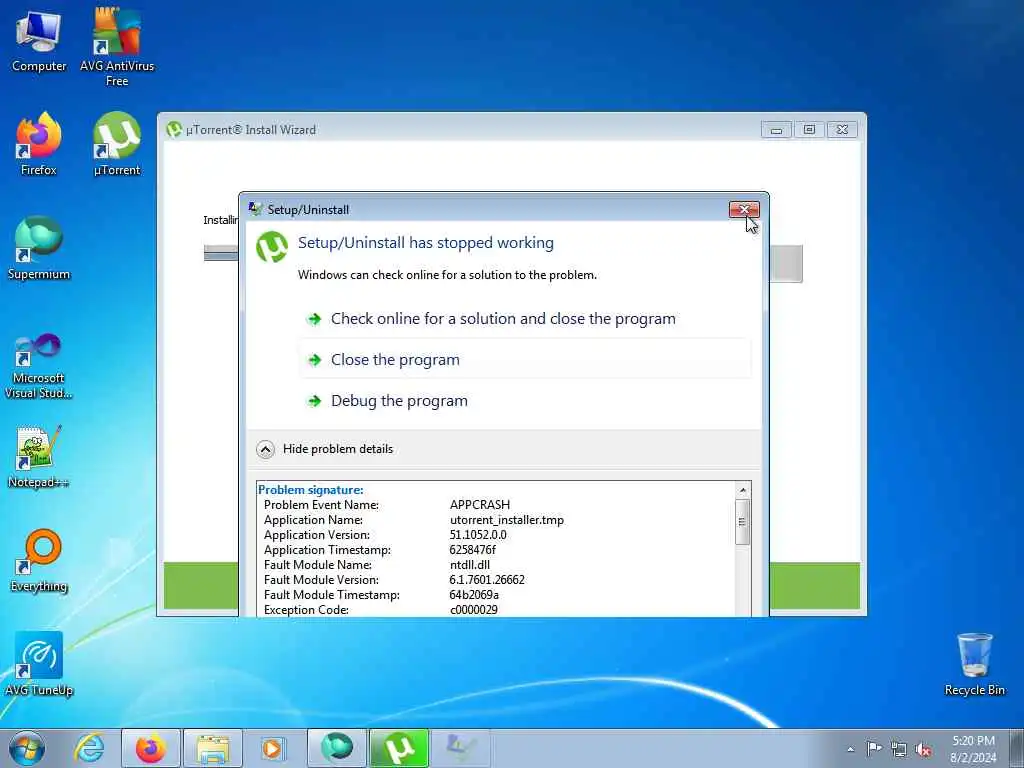The image size is (1024, 768).
Task: Open AVG AntiVirus Free desktop shortcut
Action: pos(117,47)
